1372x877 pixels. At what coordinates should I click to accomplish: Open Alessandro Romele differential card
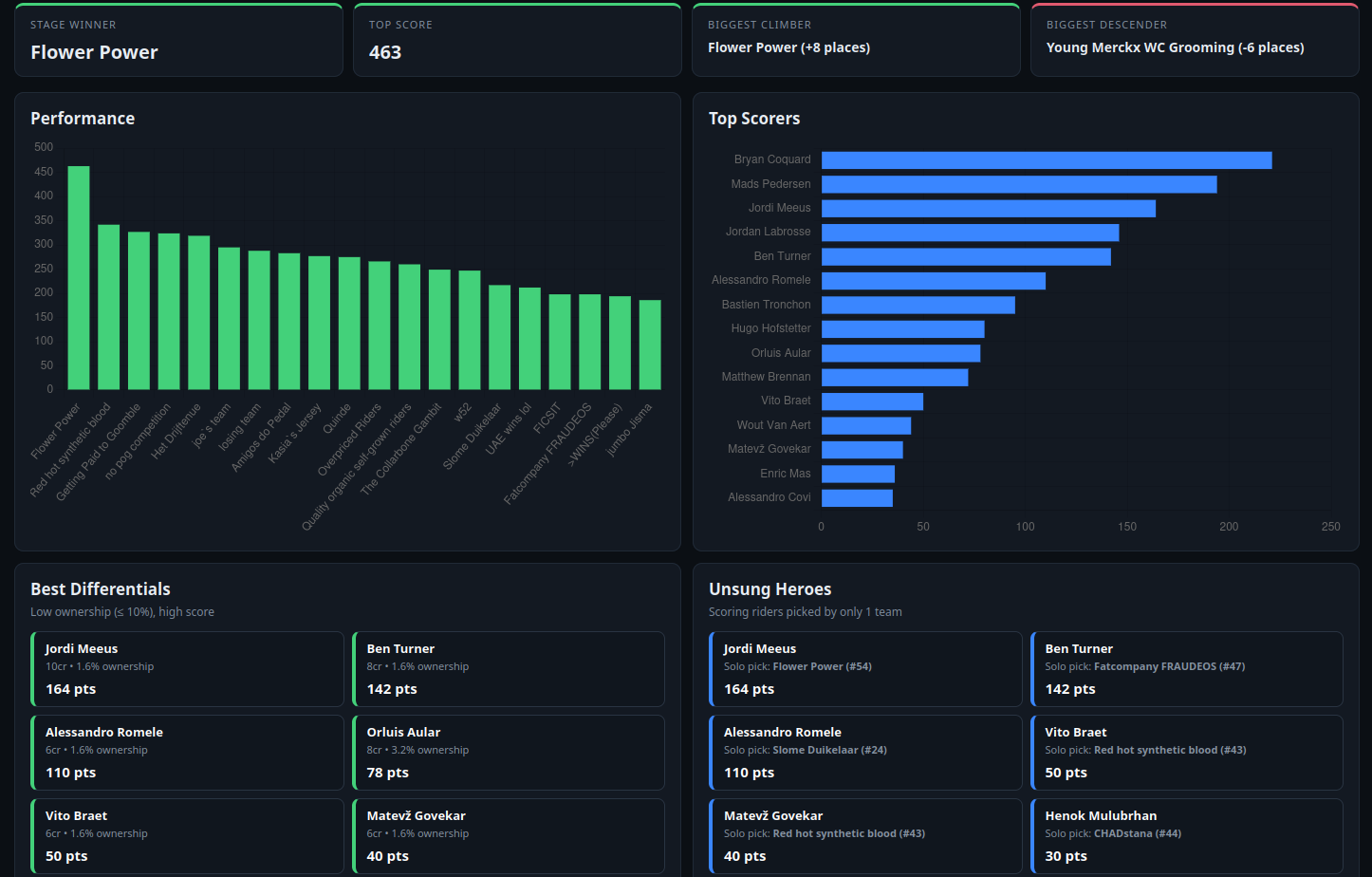pos(187,753)
